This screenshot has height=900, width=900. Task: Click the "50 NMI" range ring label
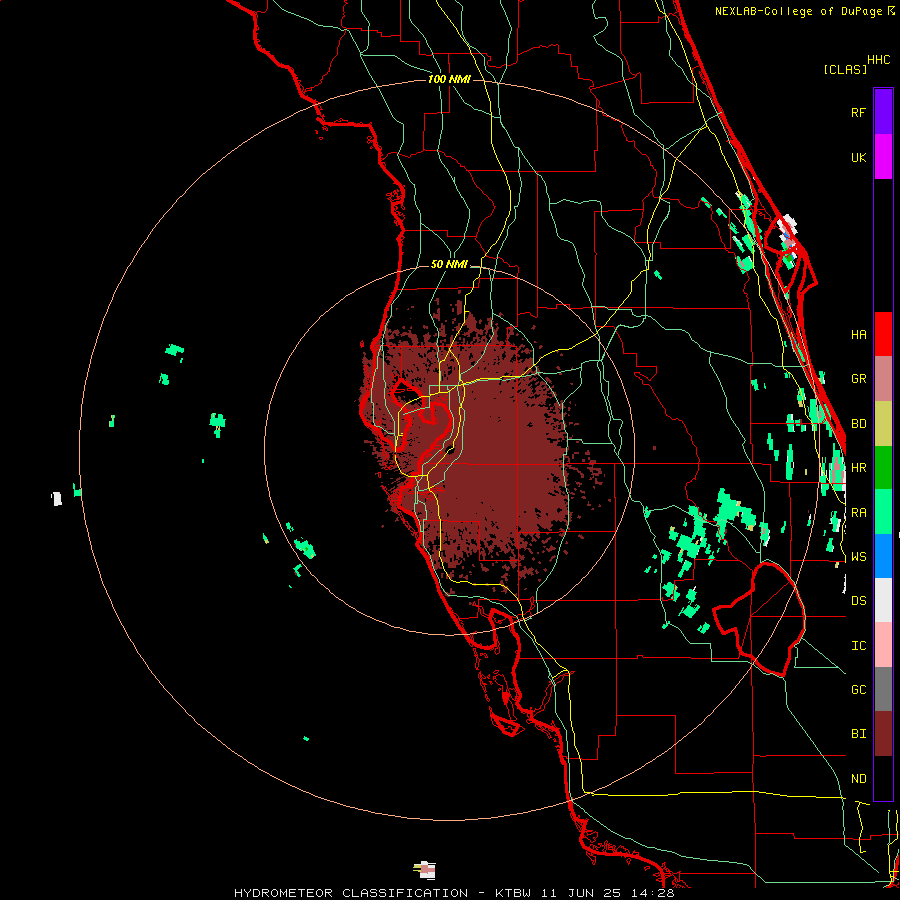pos(449,264)
